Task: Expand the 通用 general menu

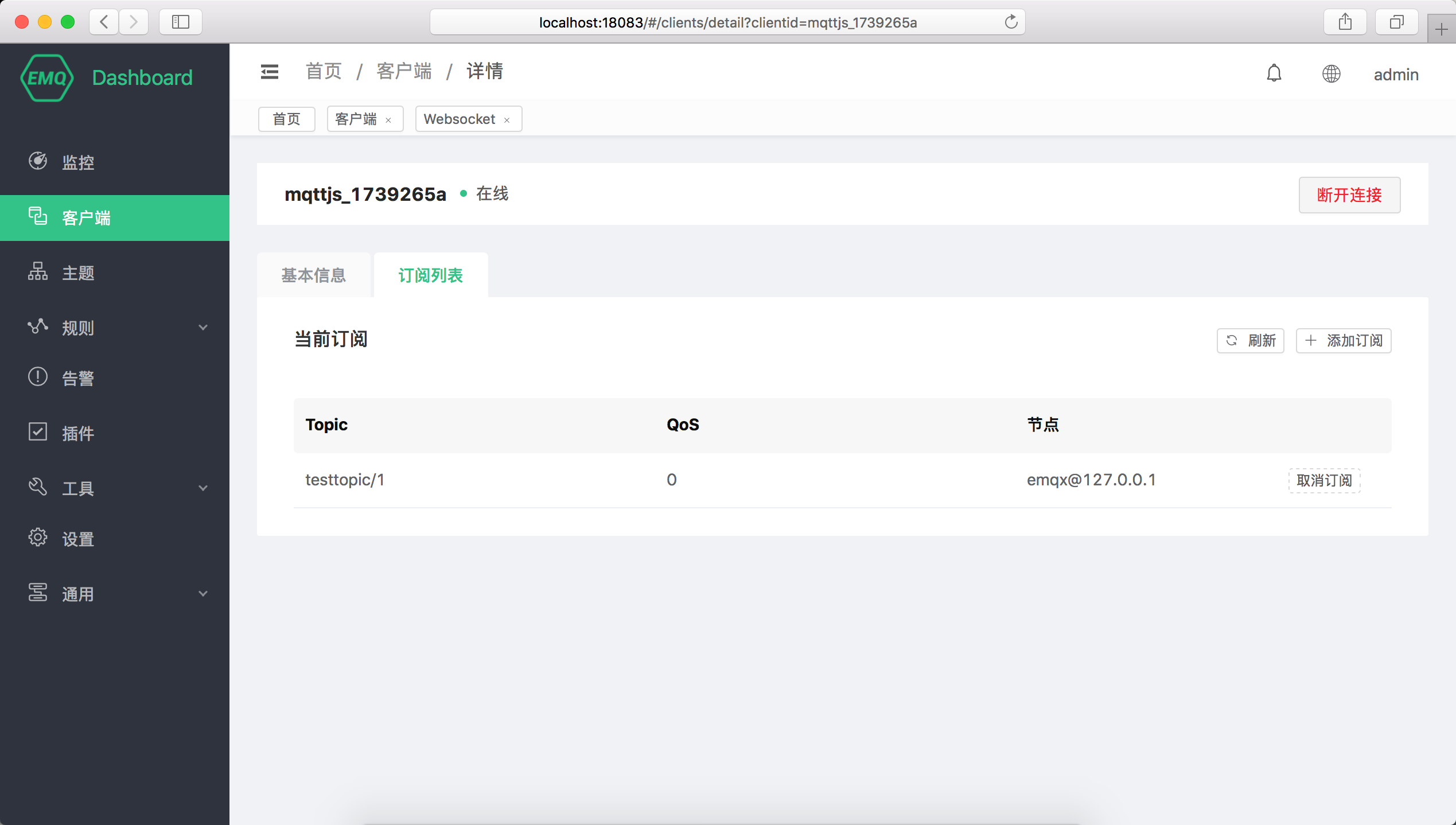Action: tap(77, 593)
